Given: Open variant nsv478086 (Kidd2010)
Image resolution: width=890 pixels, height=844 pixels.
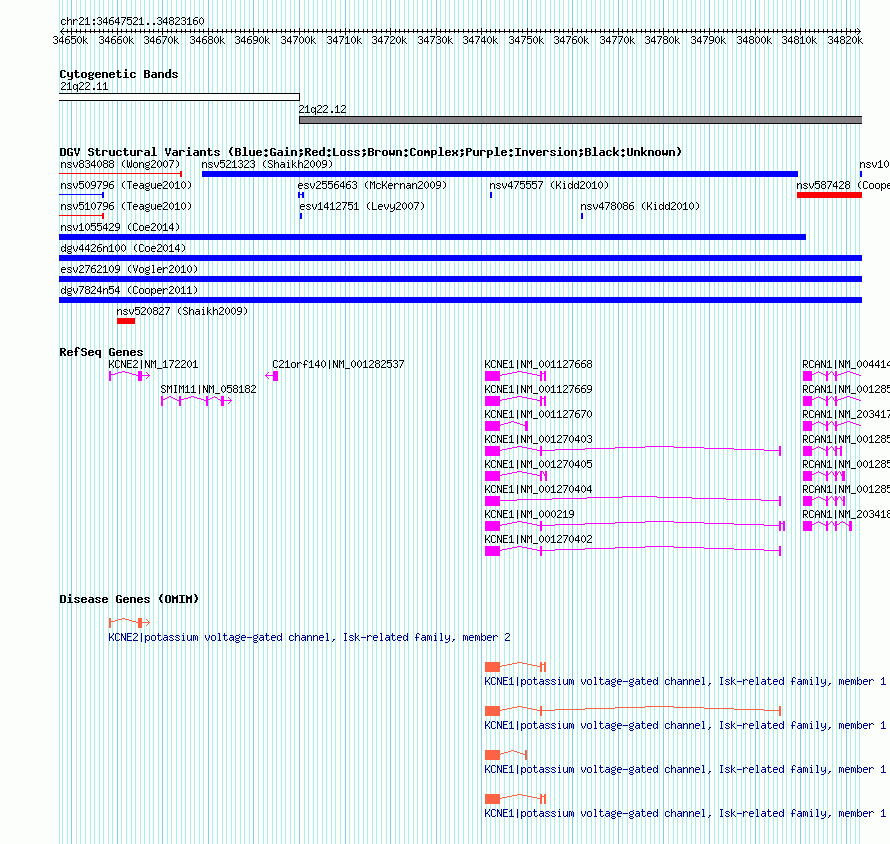Looking at the screenshot, I should click(640, 206).
